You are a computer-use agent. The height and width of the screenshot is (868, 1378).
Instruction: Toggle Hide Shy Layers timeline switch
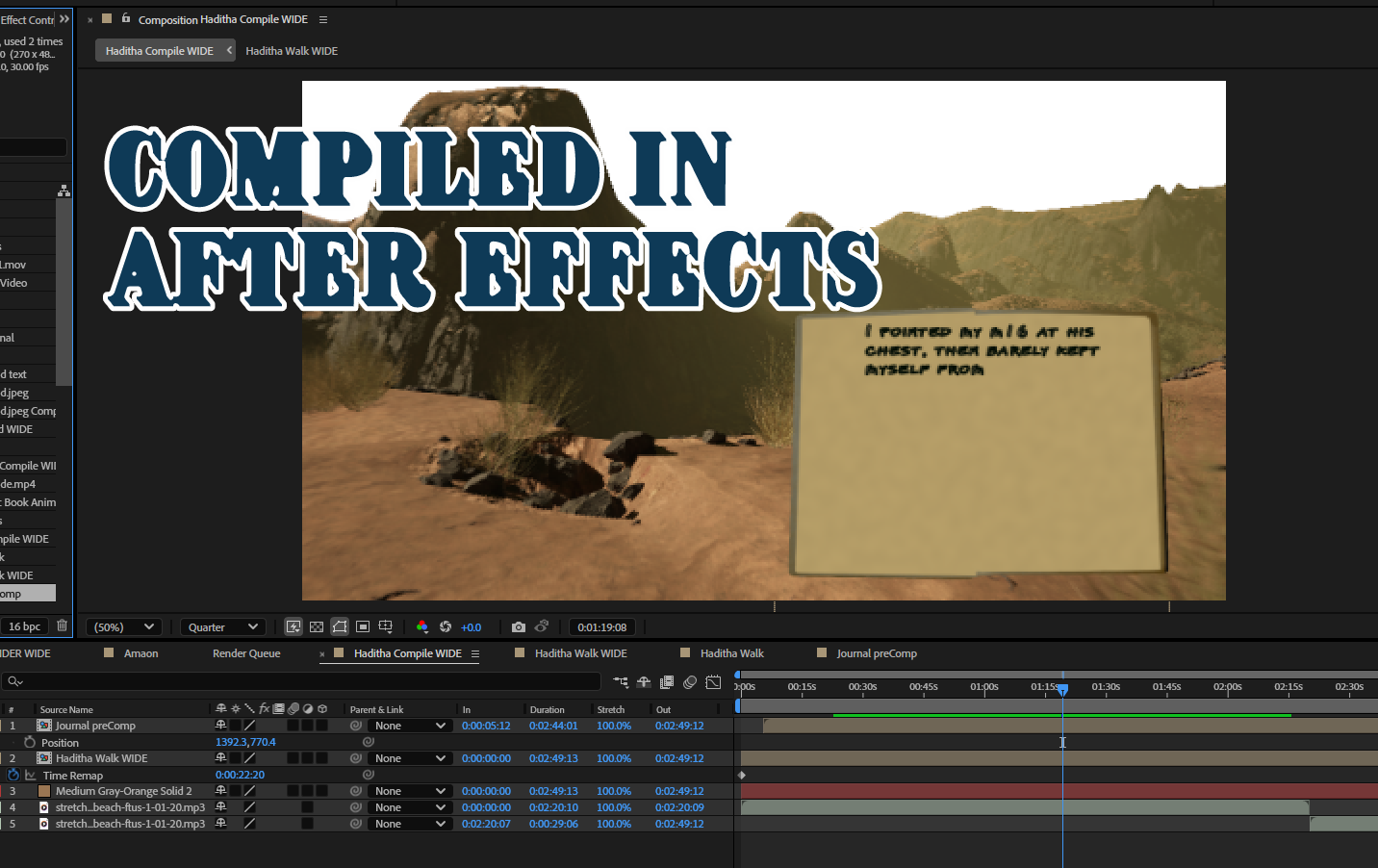click(644, 682)
